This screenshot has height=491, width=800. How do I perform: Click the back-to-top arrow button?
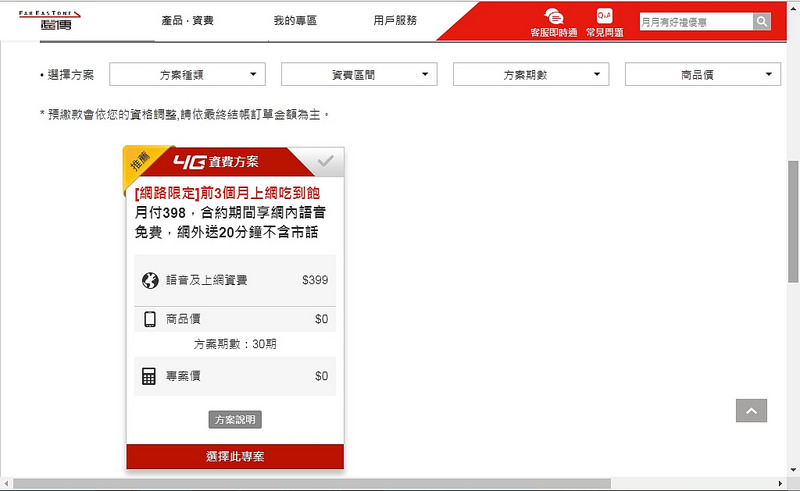coord(751,410)
